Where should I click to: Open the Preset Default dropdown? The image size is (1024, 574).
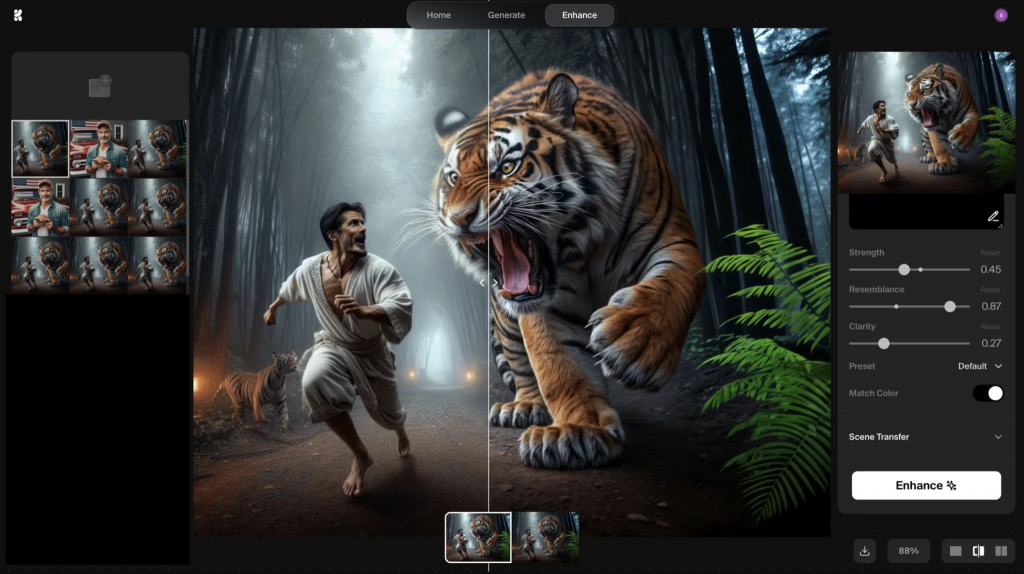pos(980,366)
